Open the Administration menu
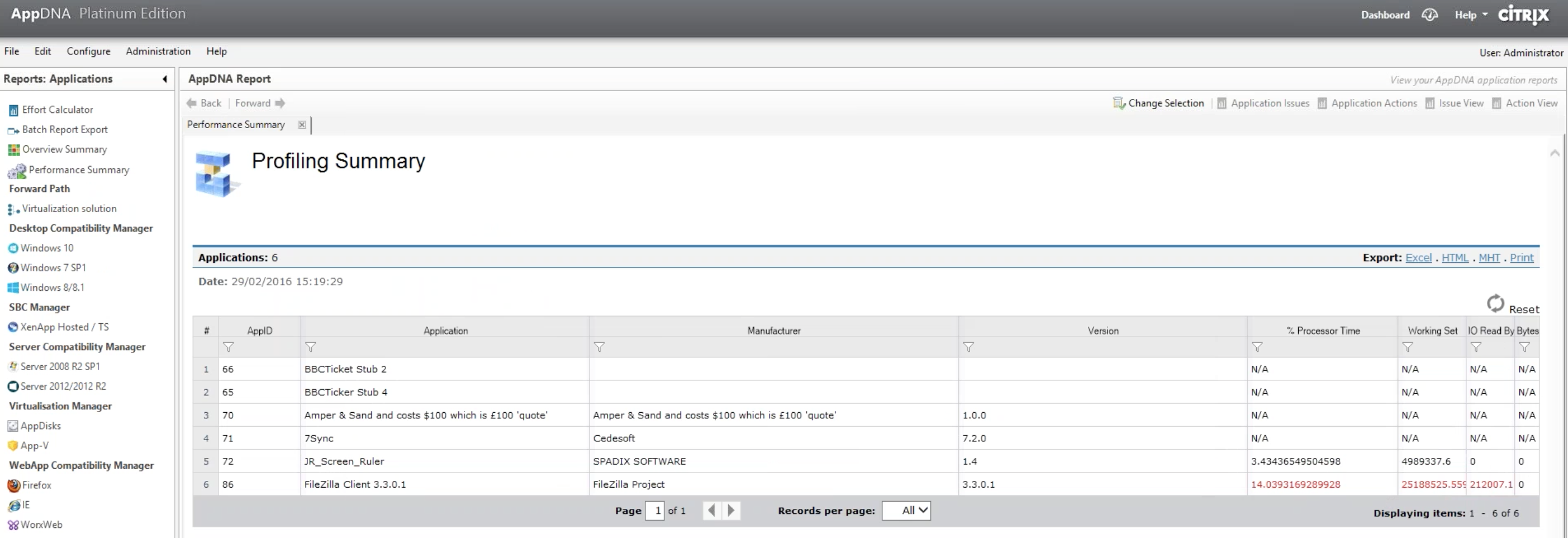The width and height of the screenshot is (1568, 538). pos(158,51)
